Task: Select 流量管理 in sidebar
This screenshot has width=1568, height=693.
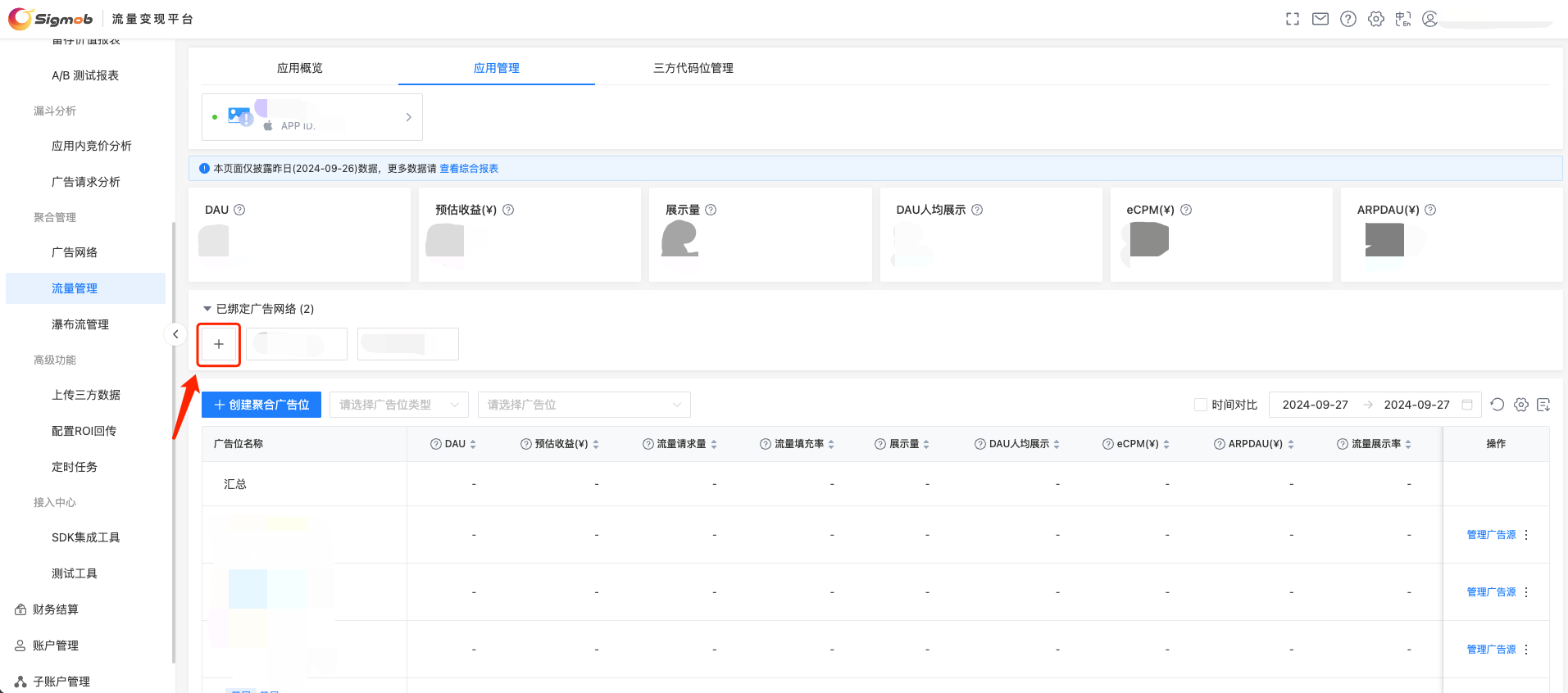Action: [85, 288]
